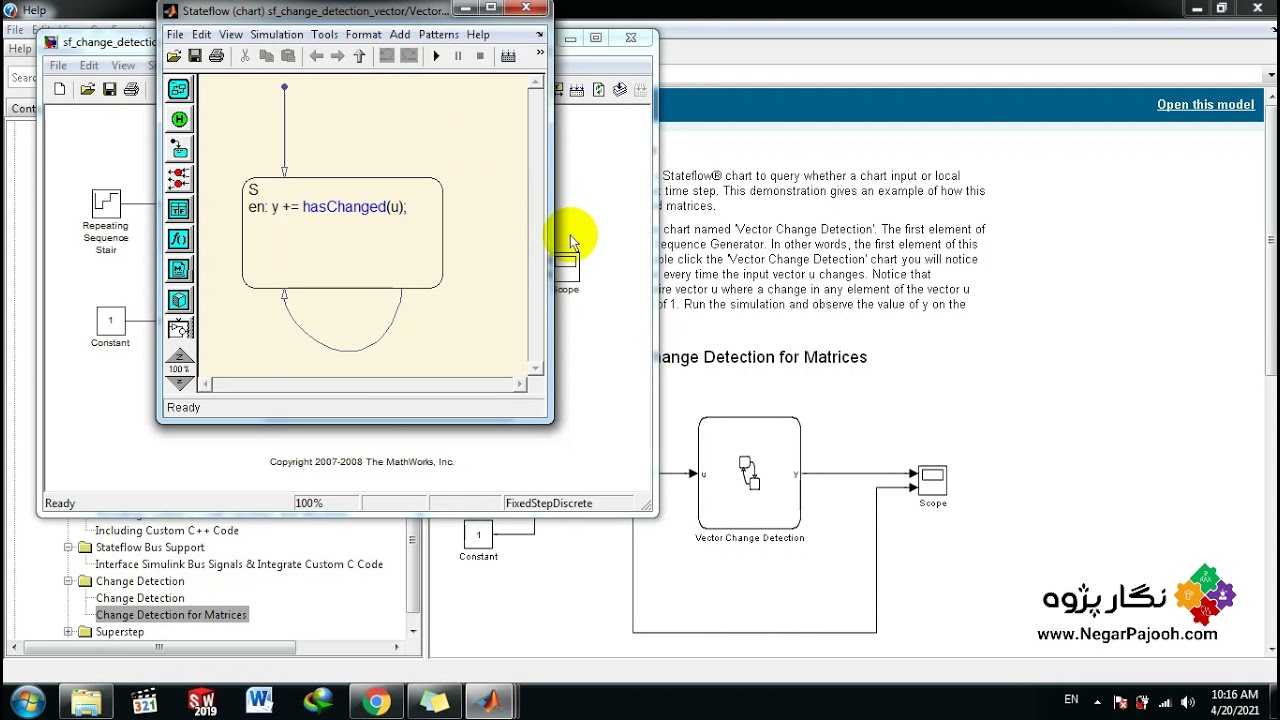This screenshot has width=1280, height=720.
Task: Select the Graphical function f() tool
Action: coord(179,239)
